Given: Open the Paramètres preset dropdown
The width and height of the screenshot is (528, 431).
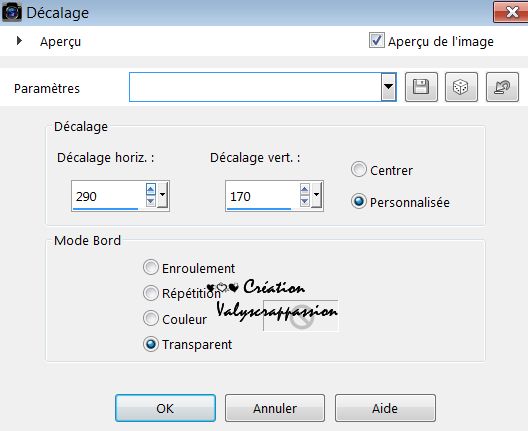Looking at the screenshot, I should [x=388, y=87].
